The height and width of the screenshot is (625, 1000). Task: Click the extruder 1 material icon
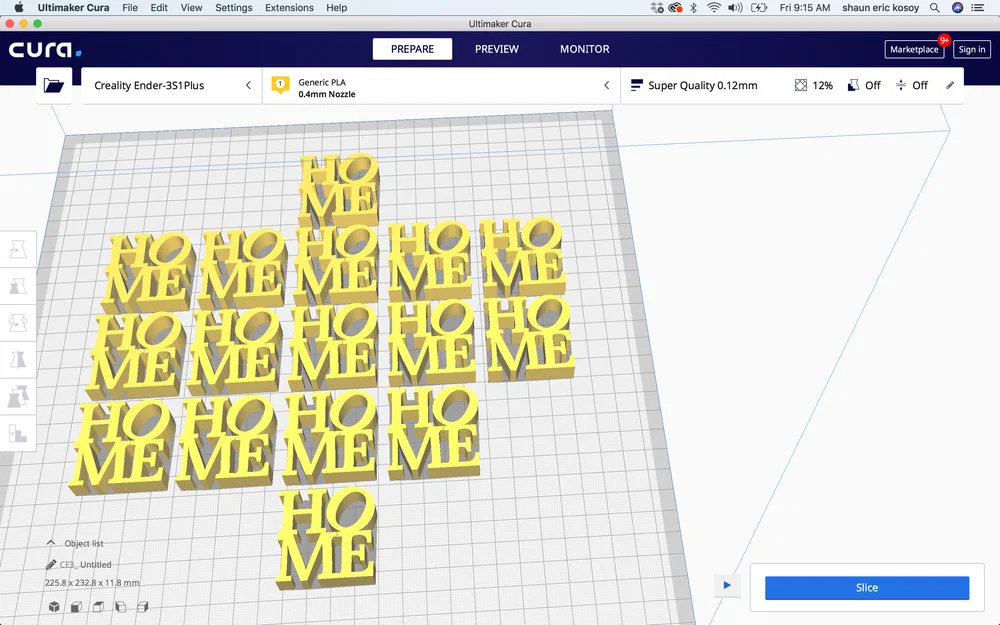(280, 85)
